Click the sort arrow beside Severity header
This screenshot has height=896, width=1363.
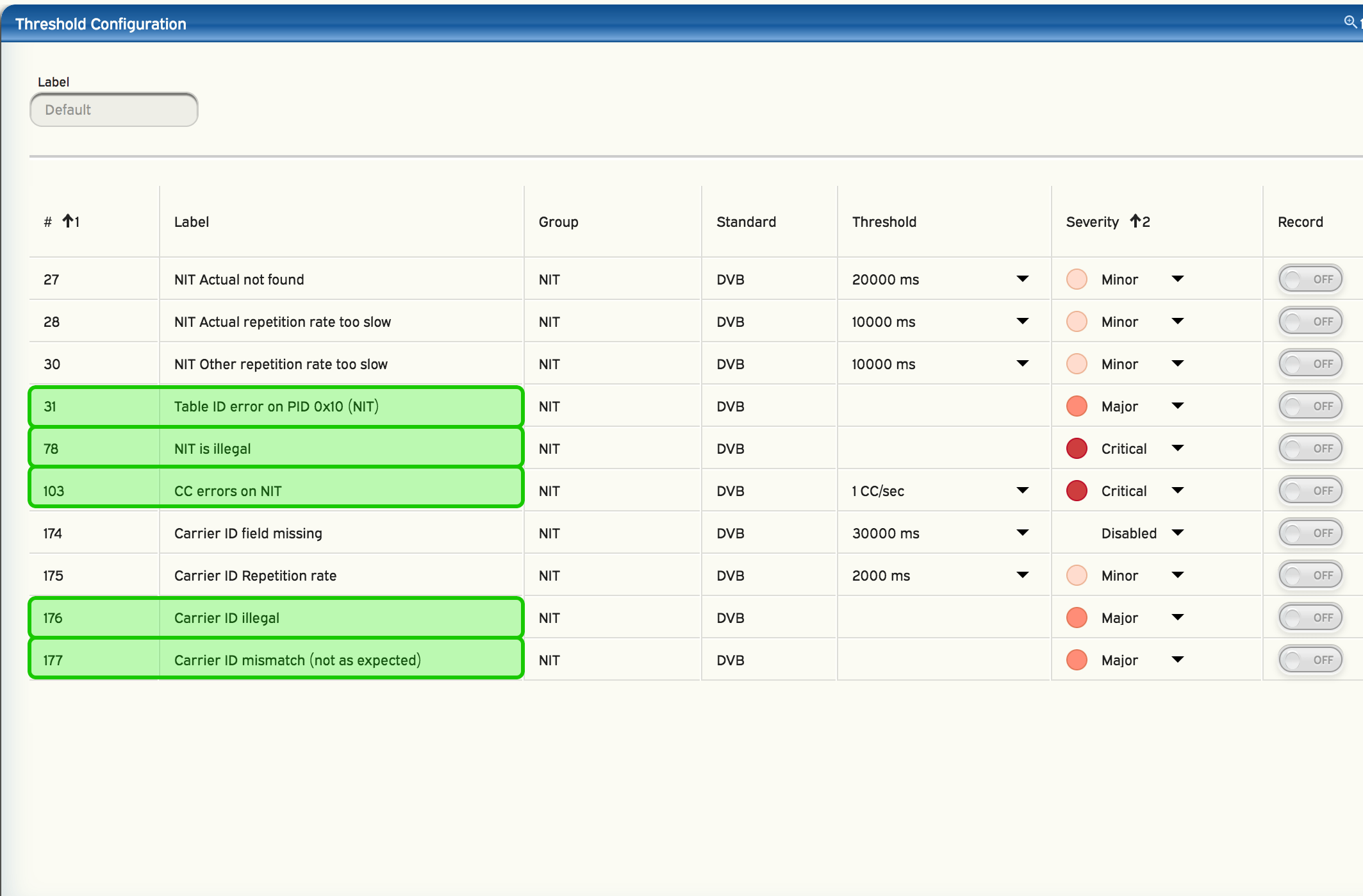pos(1135,222)
